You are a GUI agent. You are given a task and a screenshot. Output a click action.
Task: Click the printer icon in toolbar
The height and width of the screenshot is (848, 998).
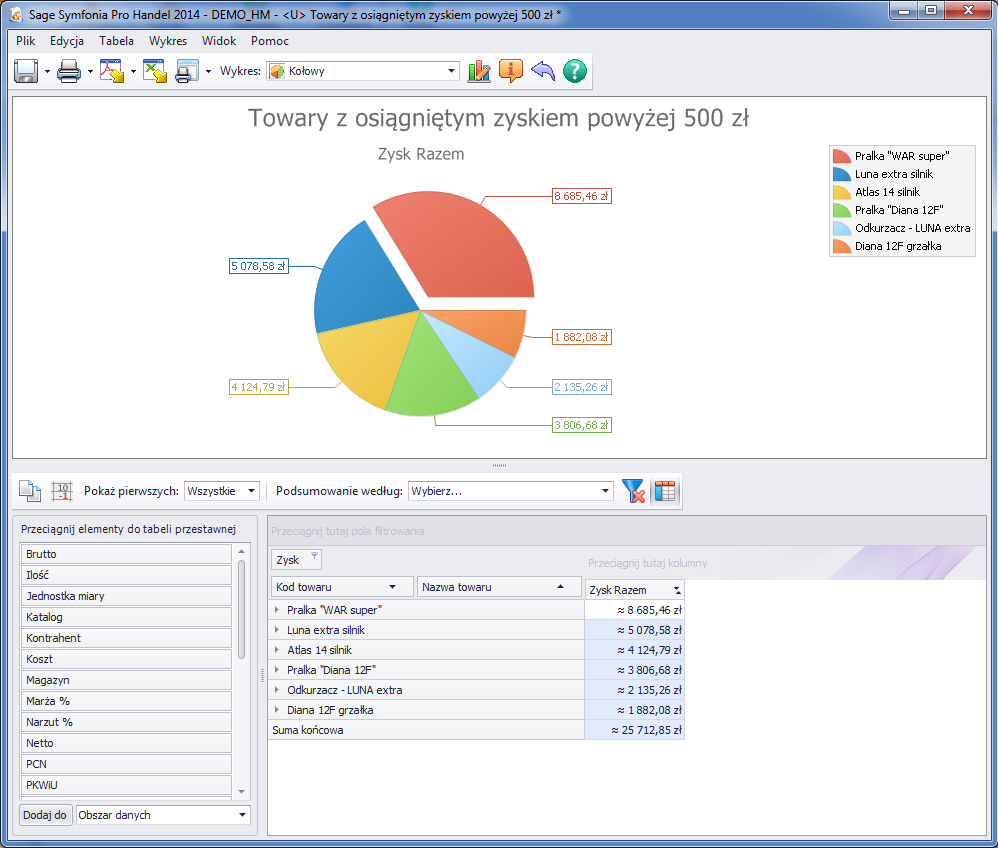[x=69, y=71]
